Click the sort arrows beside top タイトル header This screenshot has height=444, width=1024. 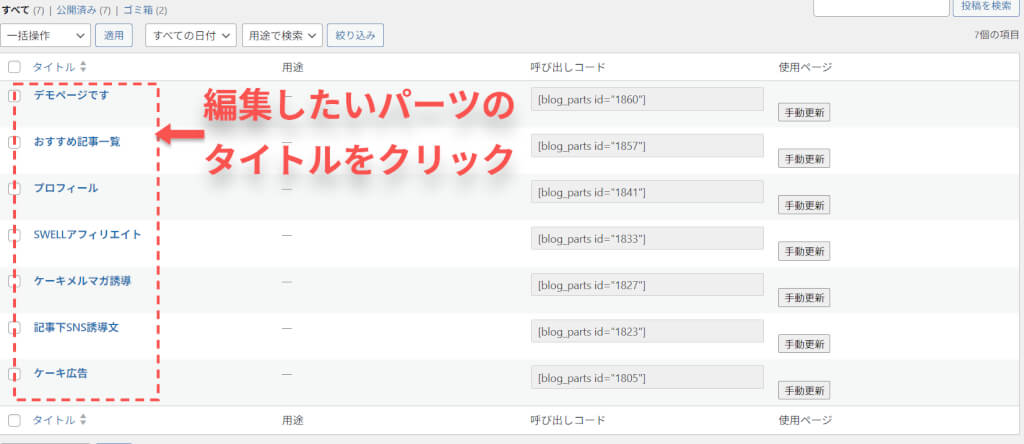click(x=83, y=67)
